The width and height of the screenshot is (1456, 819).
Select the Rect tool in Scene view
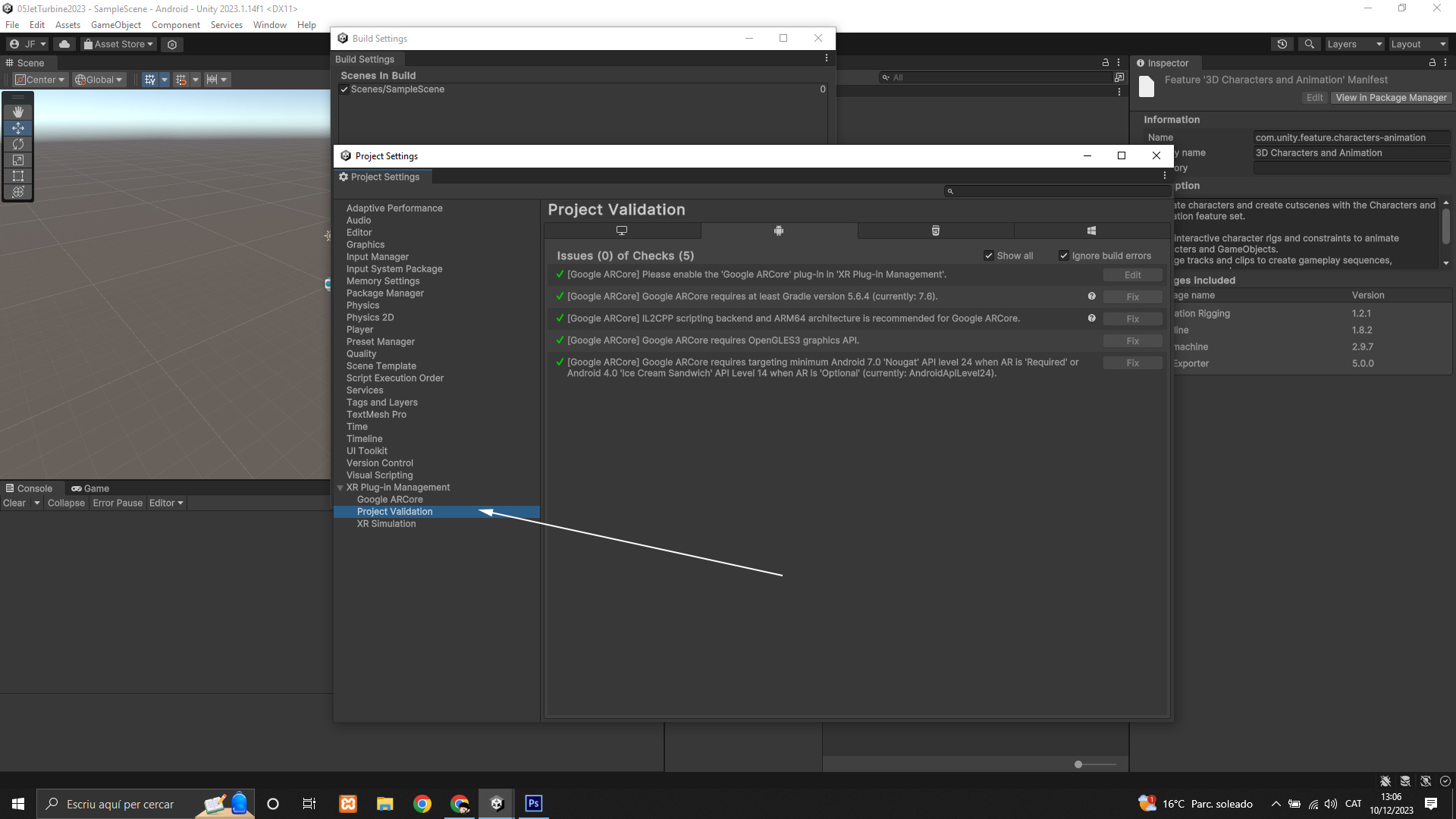coord(18,176)
